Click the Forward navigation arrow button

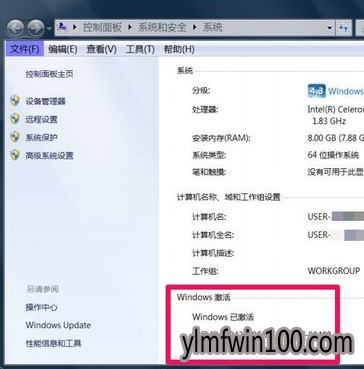36,28
